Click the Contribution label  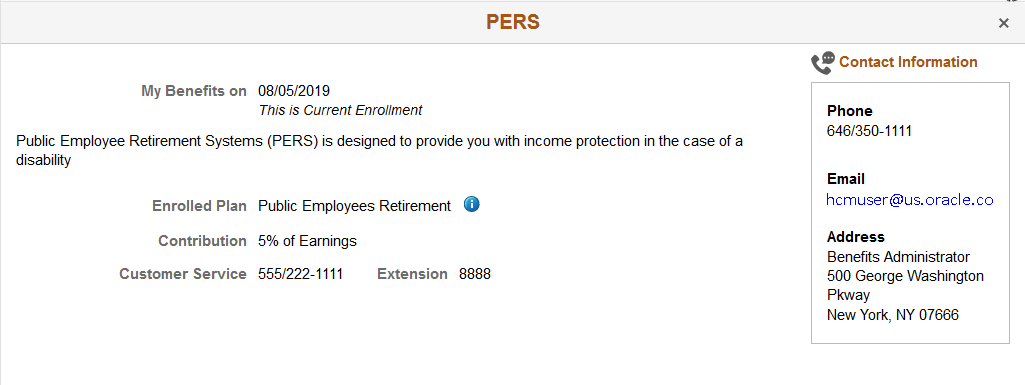(x=203, y=241)
